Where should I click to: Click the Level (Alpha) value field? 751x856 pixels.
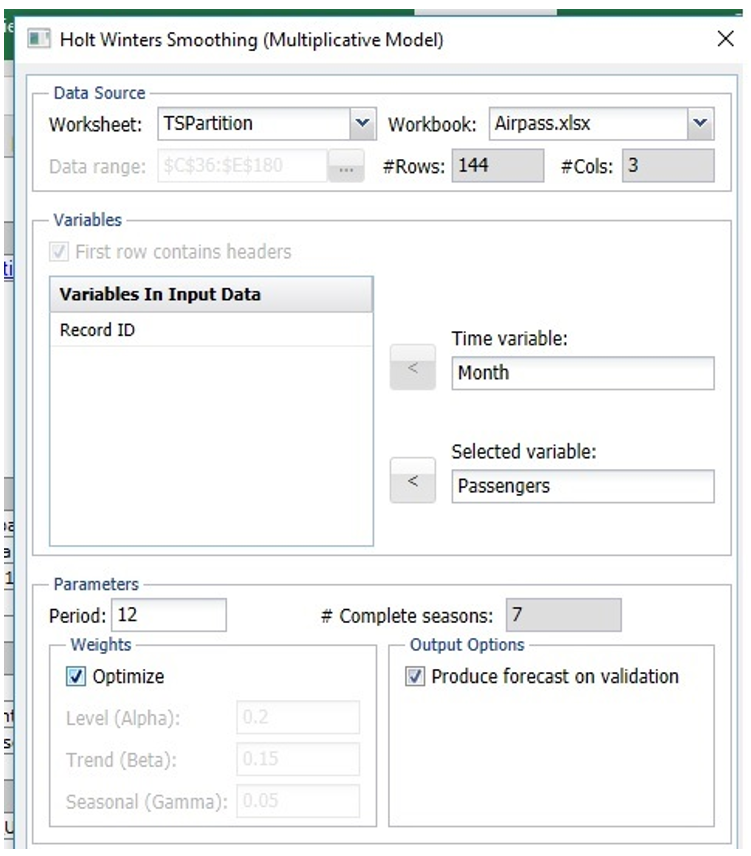pos(298,718)
